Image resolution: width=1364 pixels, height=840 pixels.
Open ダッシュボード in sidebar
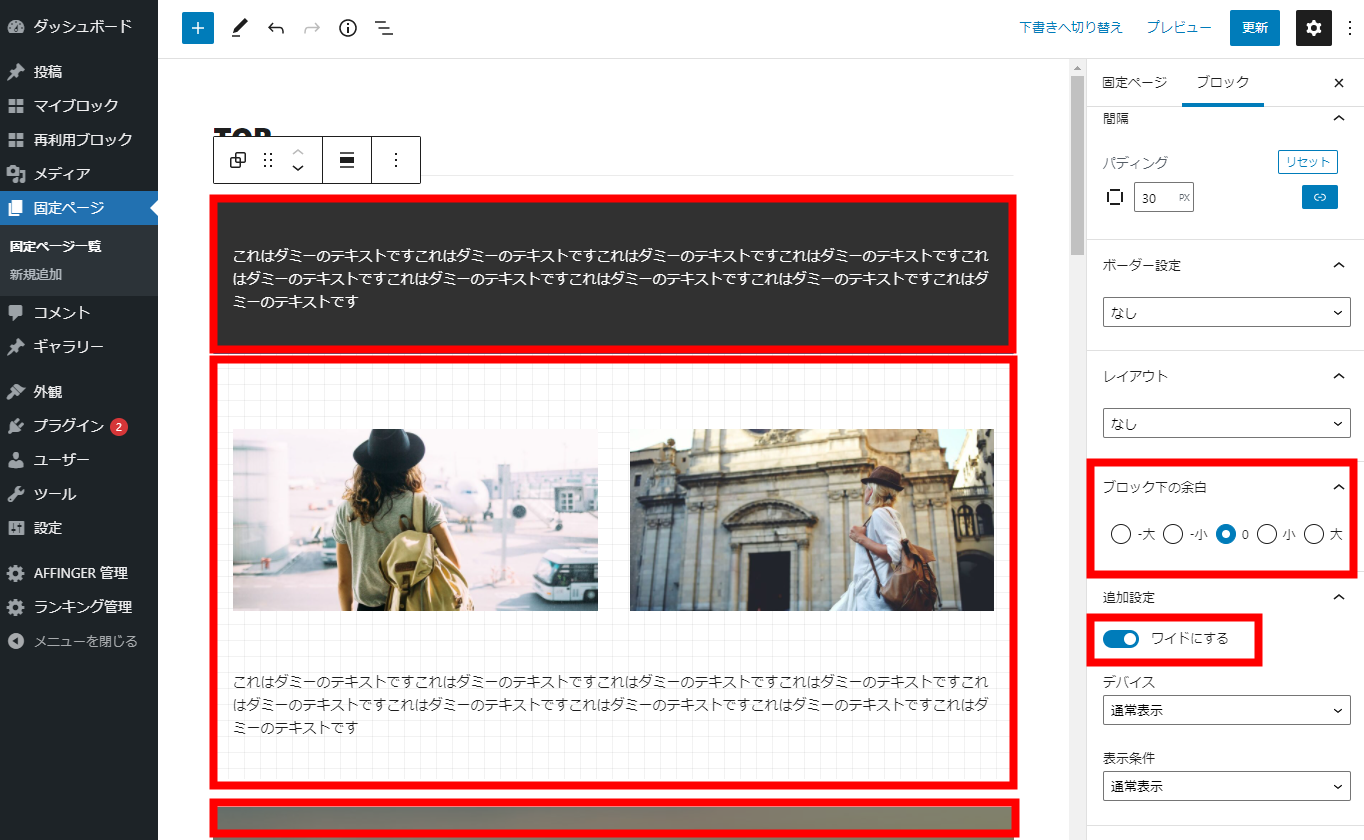click(x=79, y=26)
